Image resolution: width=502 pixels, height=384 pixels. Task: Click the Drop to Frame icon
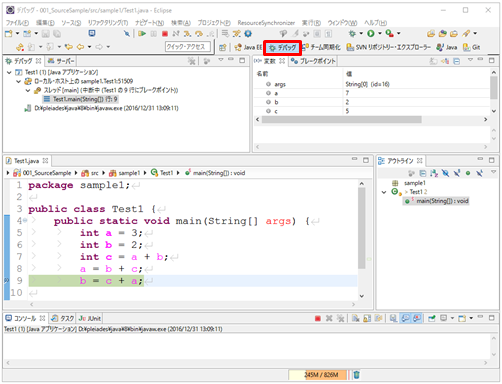tap(225, 34)
